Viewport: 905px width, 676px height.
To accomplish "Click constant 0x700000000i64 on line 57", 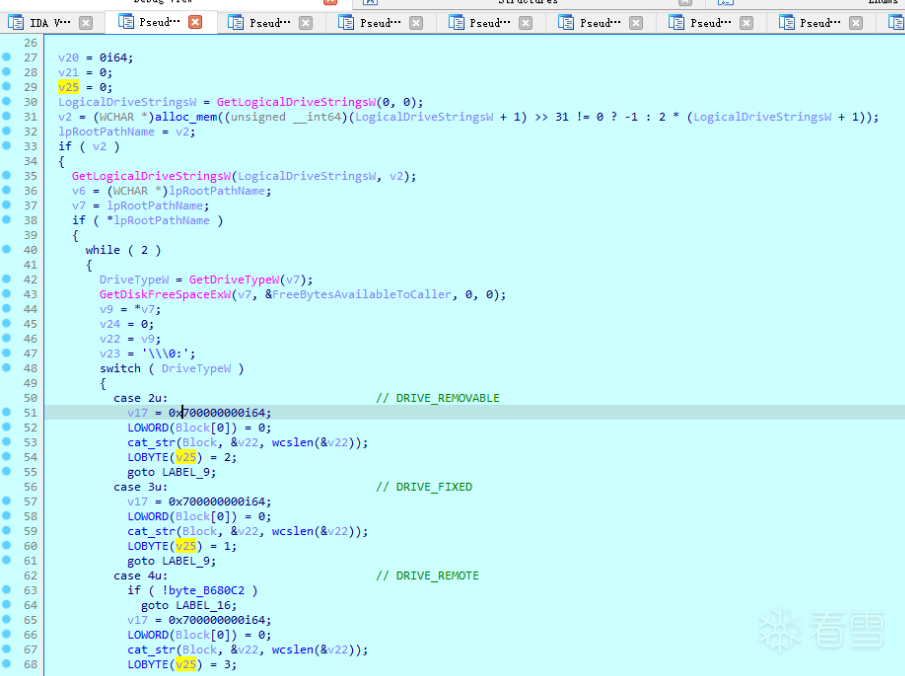I will (x=219, y=502).
